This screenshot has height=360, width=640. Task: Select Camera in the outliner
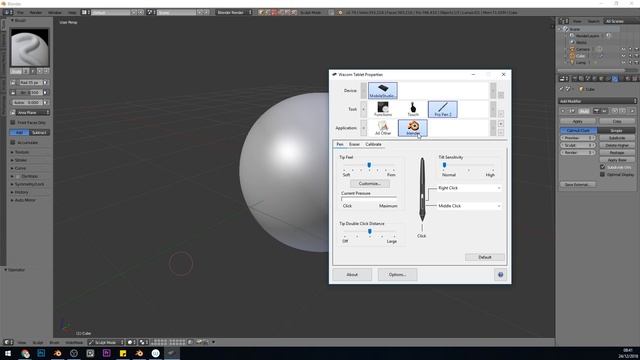(x=583, y=49)
